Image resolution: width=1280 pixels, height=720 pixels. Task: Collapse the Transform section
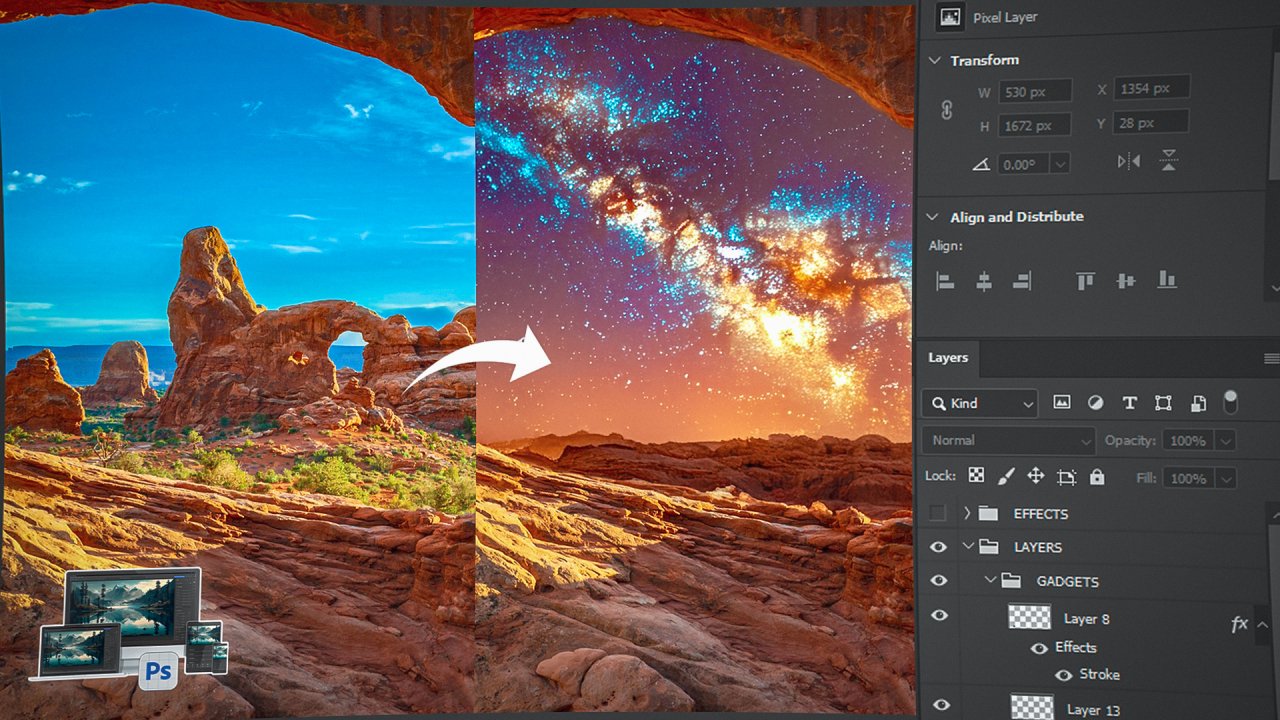[934, 60]
